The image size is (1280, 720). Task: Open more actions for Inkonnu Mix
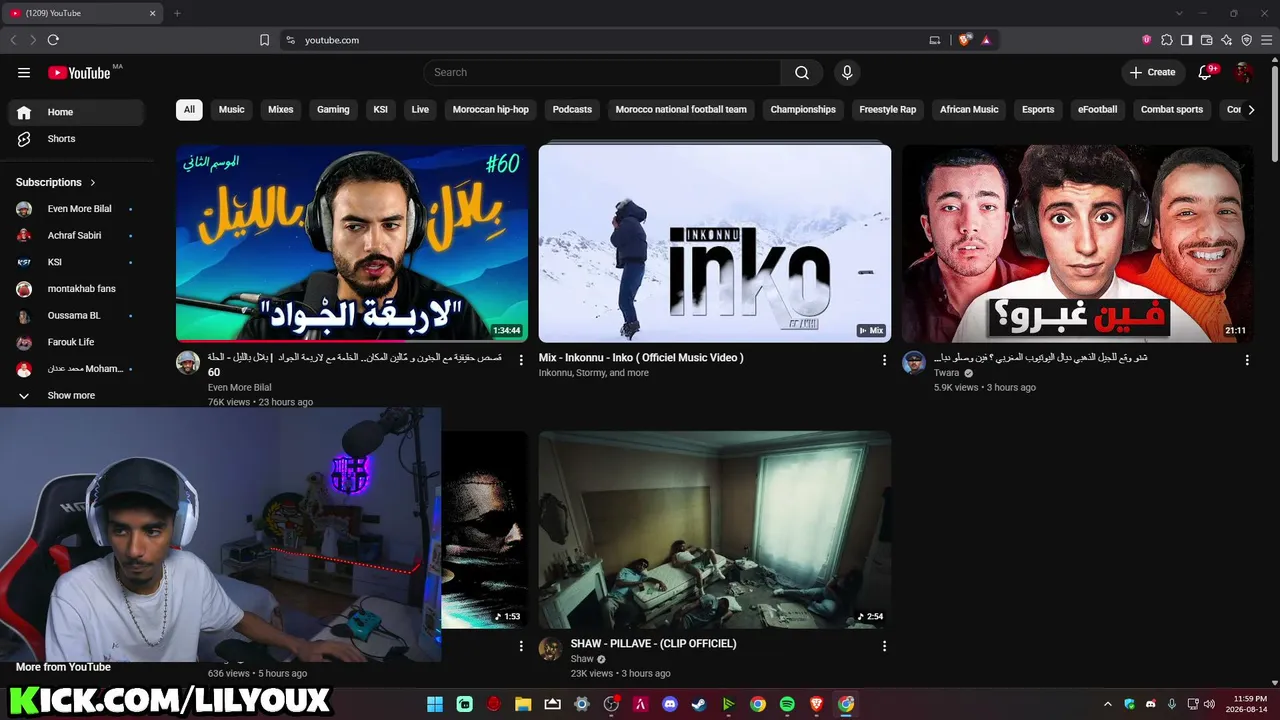tap(884, 360)
